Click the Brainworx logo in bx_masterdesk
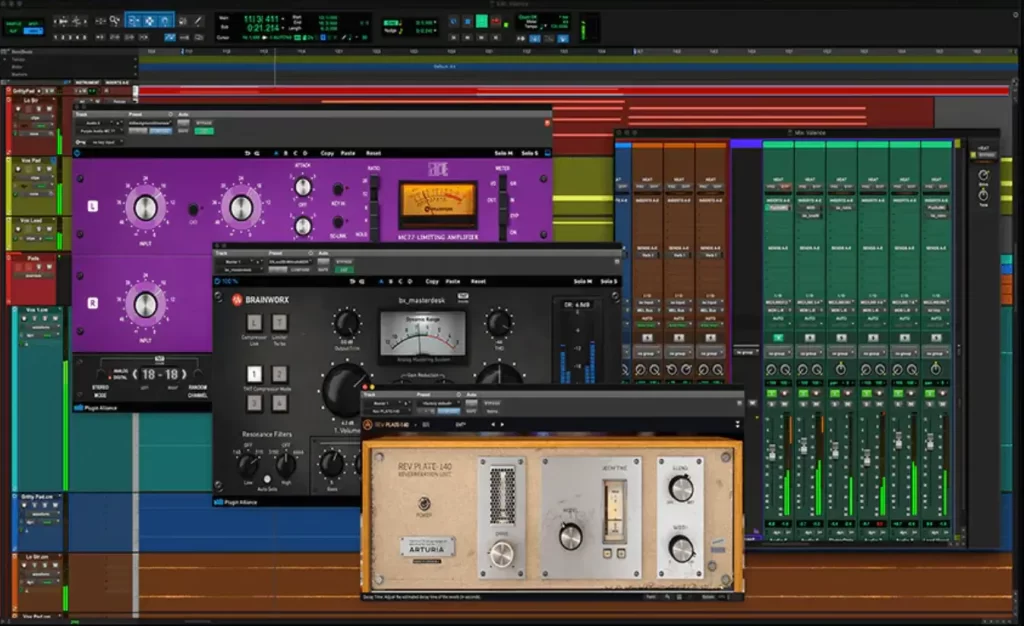This screenshot has width=1024, height=626. 261,300
